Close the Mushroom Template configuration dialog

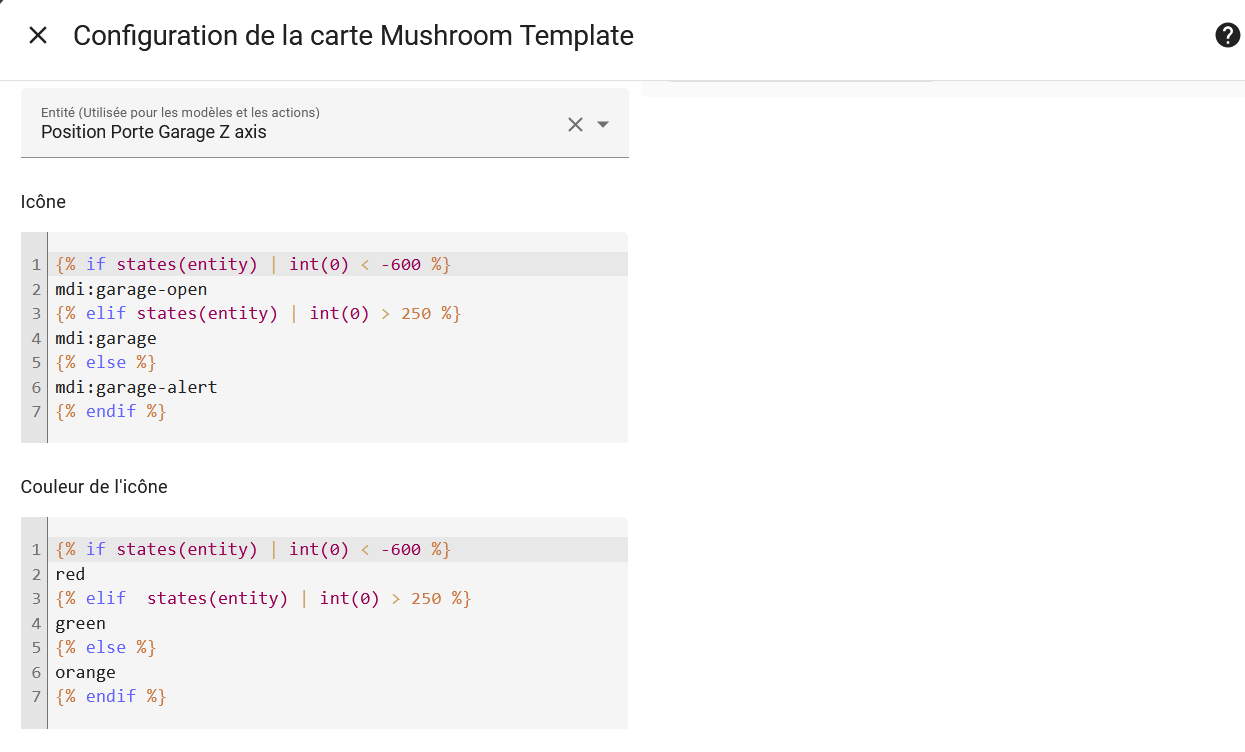click(x=38, y=36)
